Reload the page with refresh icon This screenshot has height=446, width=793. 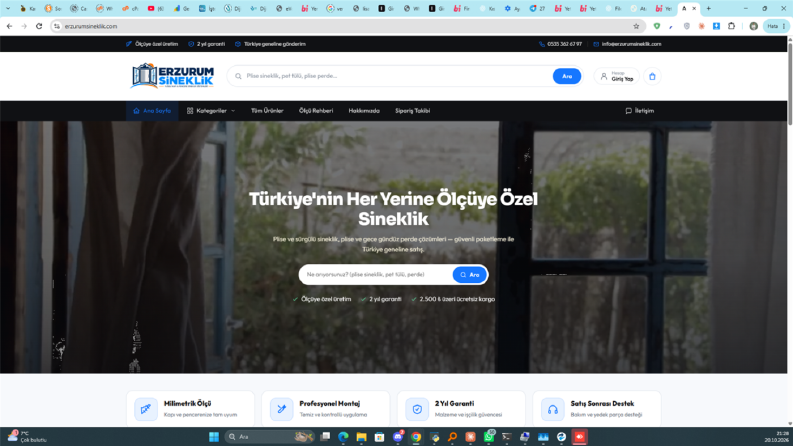39,26
